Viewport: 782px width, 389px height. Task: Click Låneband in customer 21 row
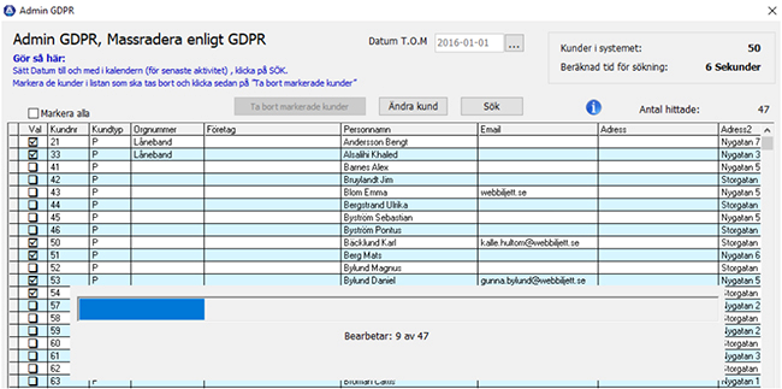tap(167, 142)
